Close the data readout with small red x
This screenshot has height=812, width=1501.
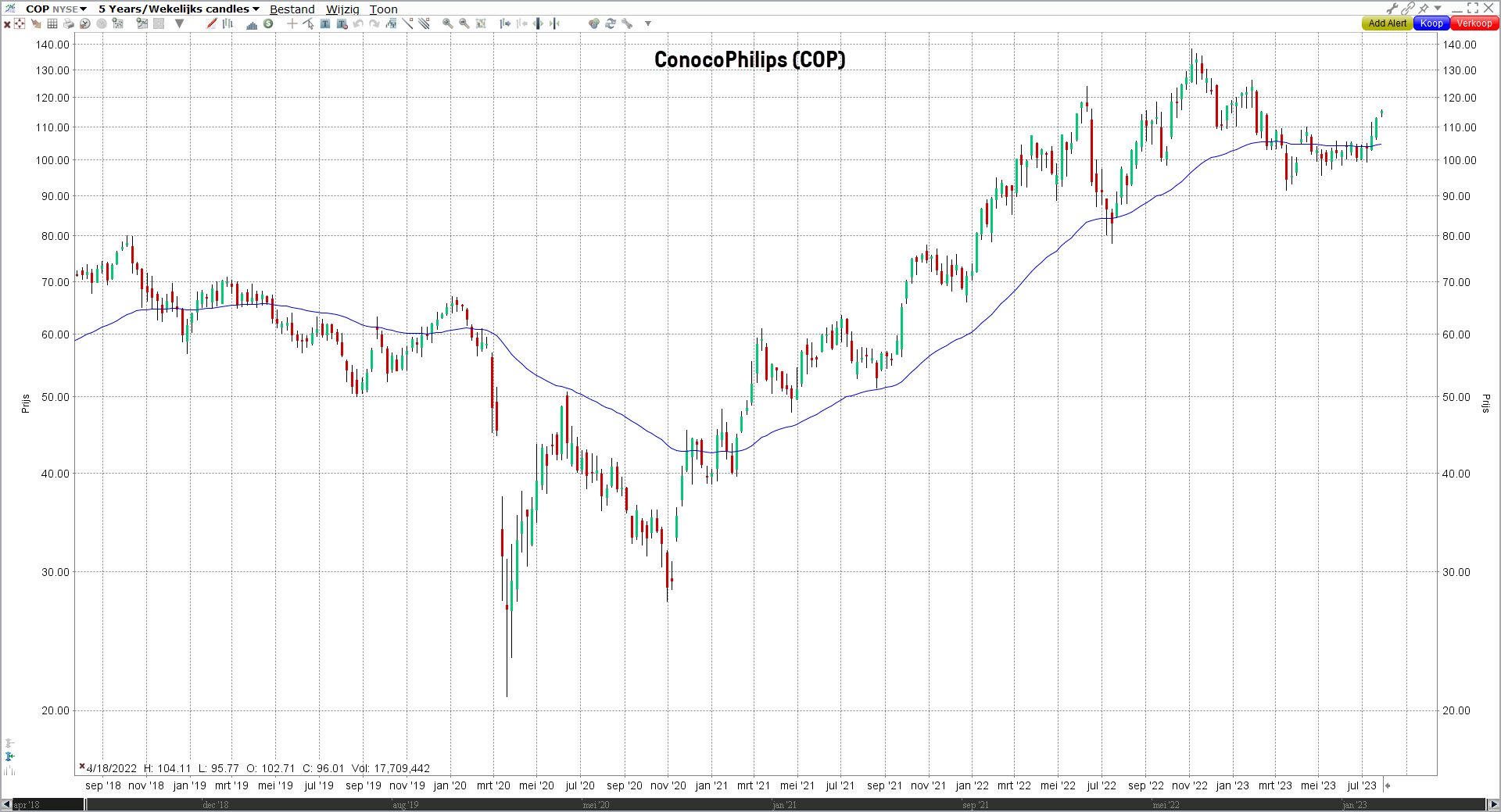click(x=81, y=766)
